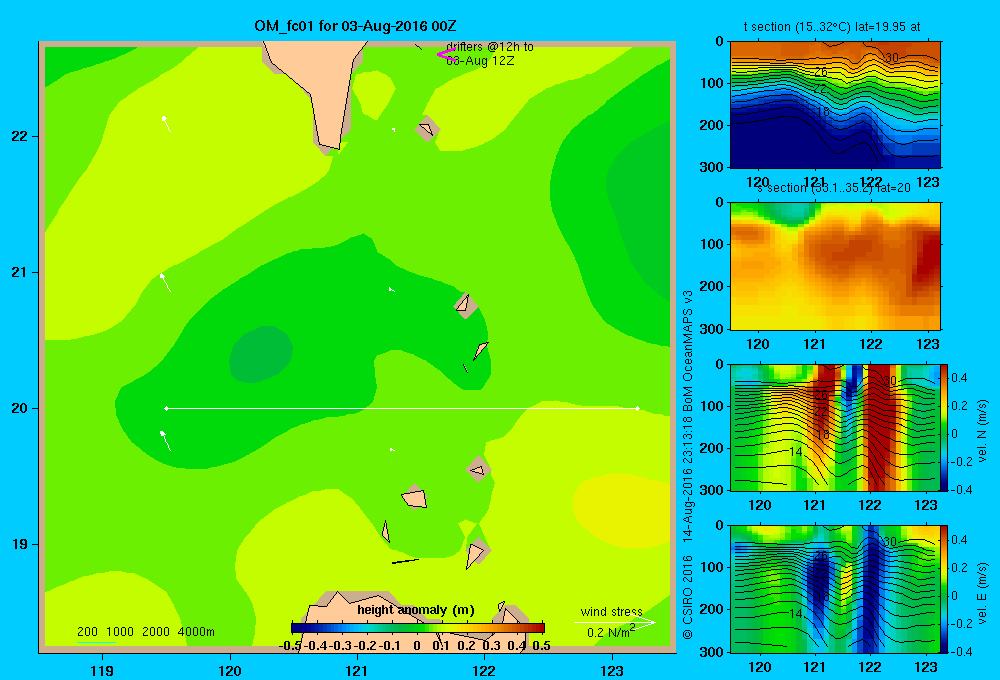This screenshot has width=1000, height=680.
Task: Click latitude label 19 on main map axis
Action: (x=20, y=544)
